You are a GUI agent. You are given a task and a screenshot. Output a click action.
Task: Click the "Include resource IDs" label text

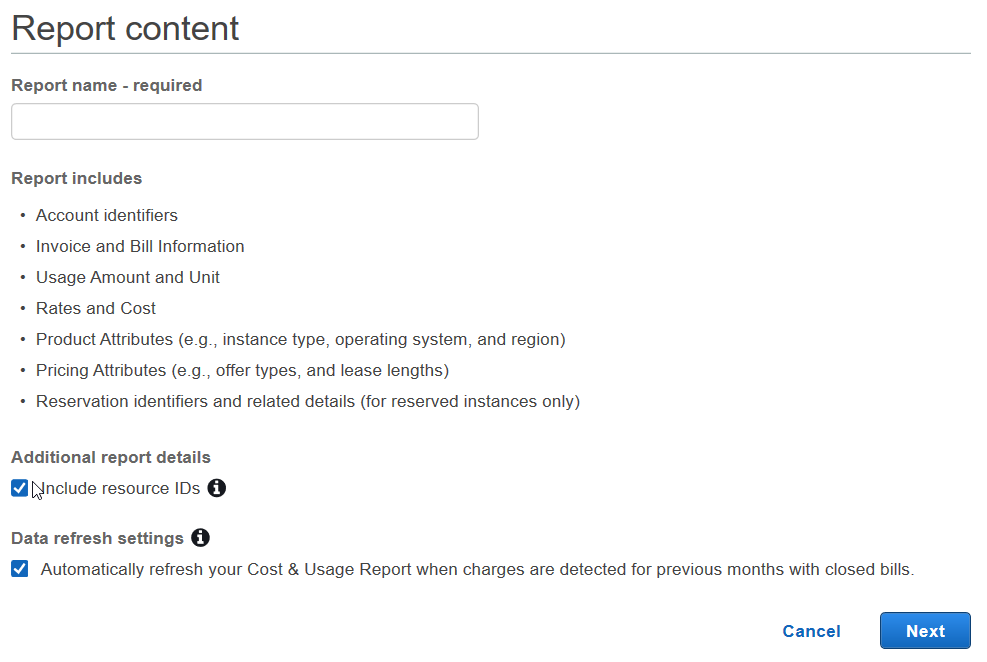coord(120,489)
